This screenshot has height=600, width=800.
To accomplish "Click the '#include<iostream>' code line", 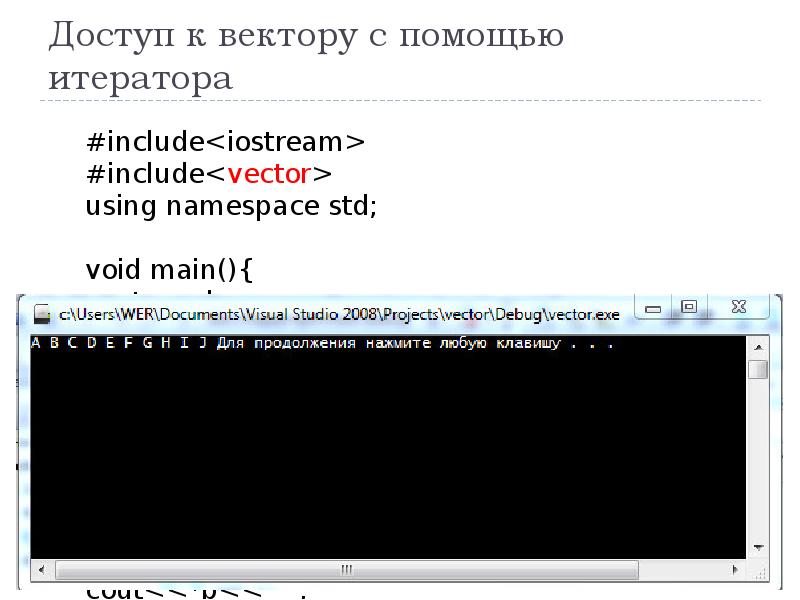I will (x=225, y=141).
